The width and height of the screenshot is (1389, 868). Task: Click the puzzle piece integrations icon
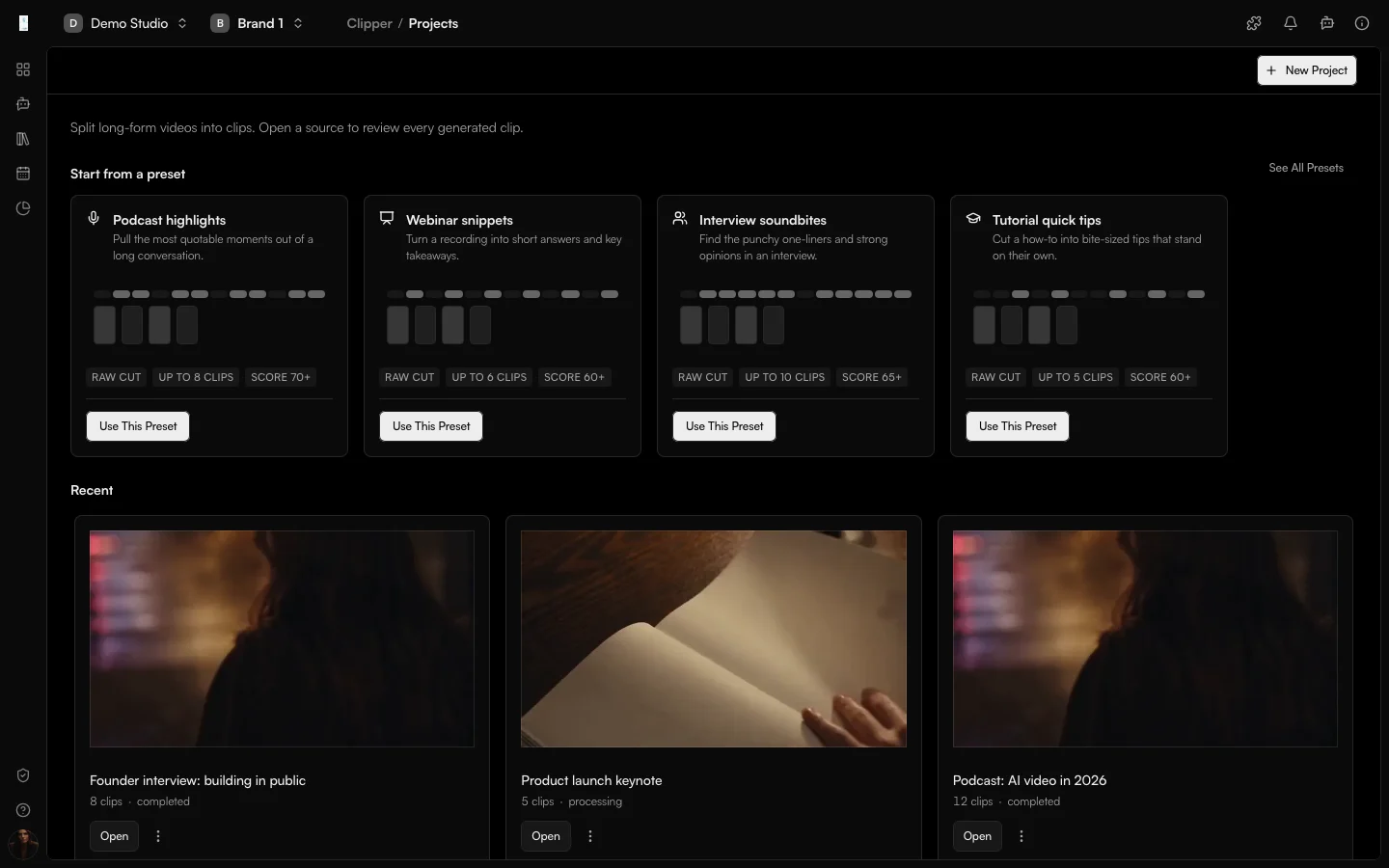tap(1254, 23)
